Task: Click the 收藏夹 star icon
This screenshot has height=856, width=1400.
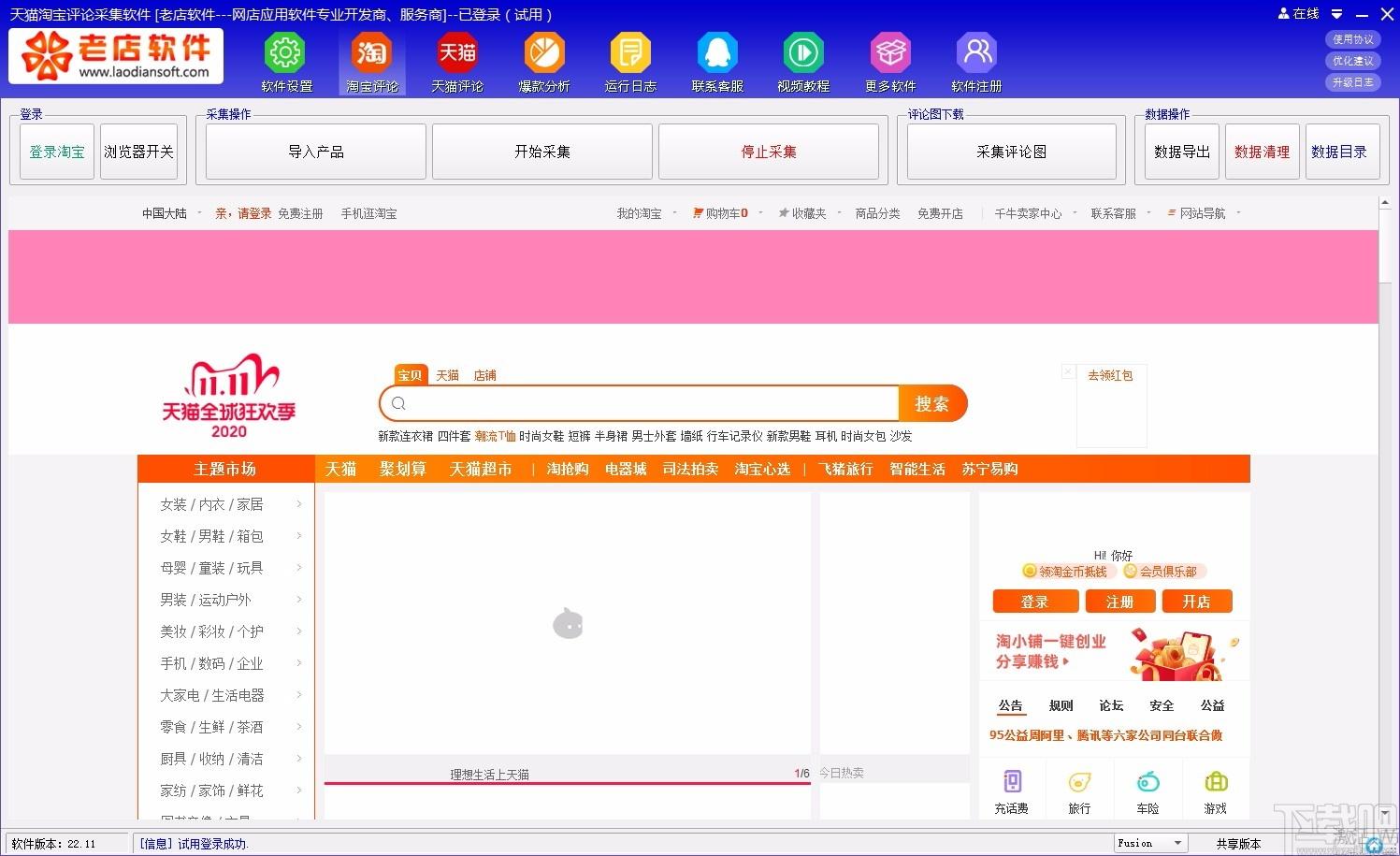Action: click(x=784, y=213)
